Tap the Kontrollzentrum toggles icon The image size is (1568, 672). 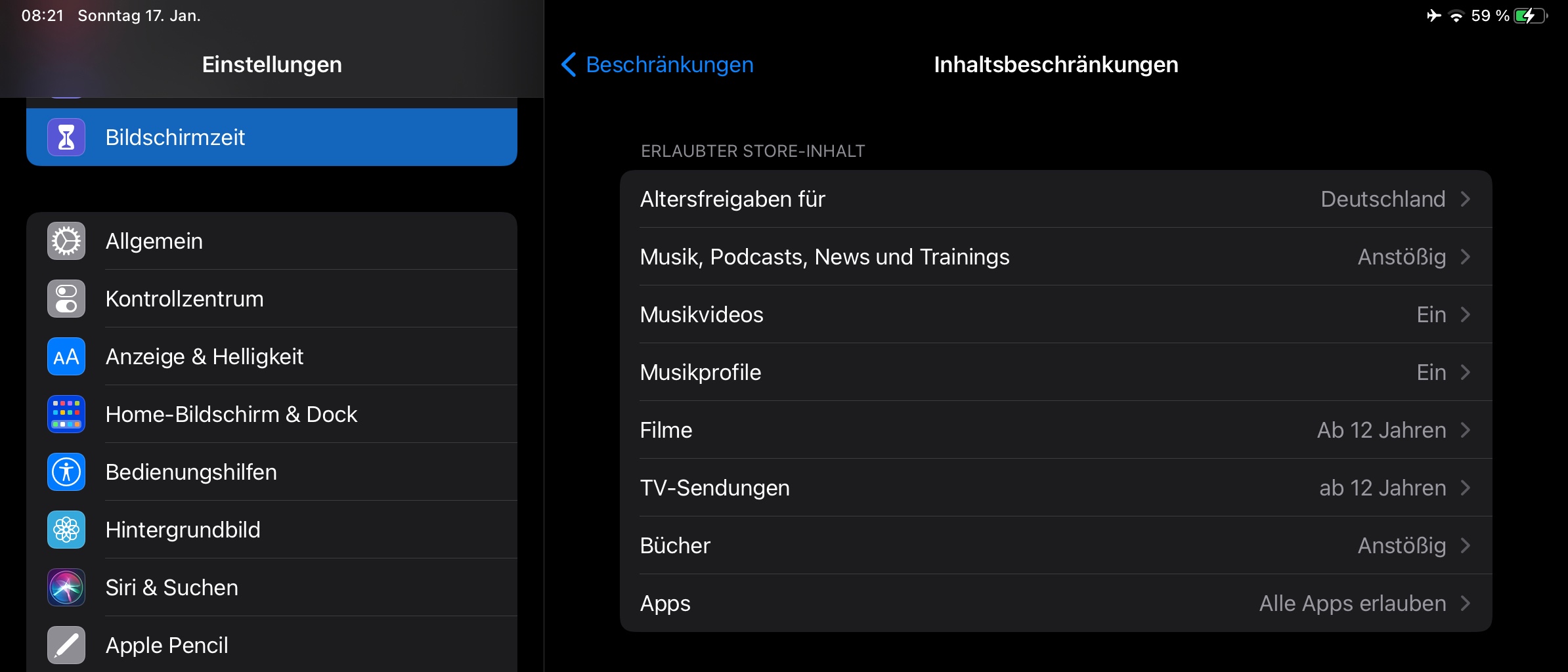point(66,299)
